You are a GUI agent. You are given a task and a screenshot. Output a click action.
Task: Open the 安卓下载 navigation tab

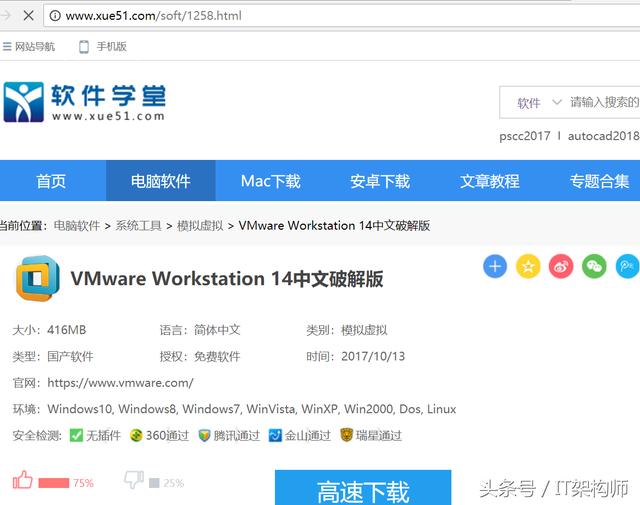click(380, 181)
